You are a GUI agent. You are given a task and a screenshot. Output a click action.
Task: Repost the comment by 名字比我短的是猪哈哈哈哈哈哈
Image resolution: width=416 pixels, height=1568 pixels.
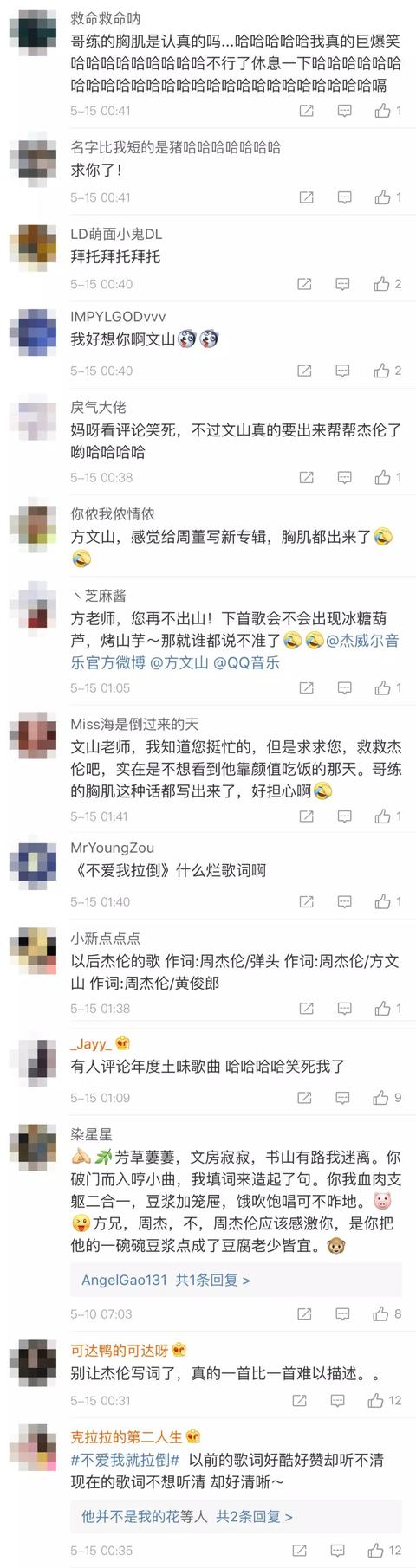[306, 197]
